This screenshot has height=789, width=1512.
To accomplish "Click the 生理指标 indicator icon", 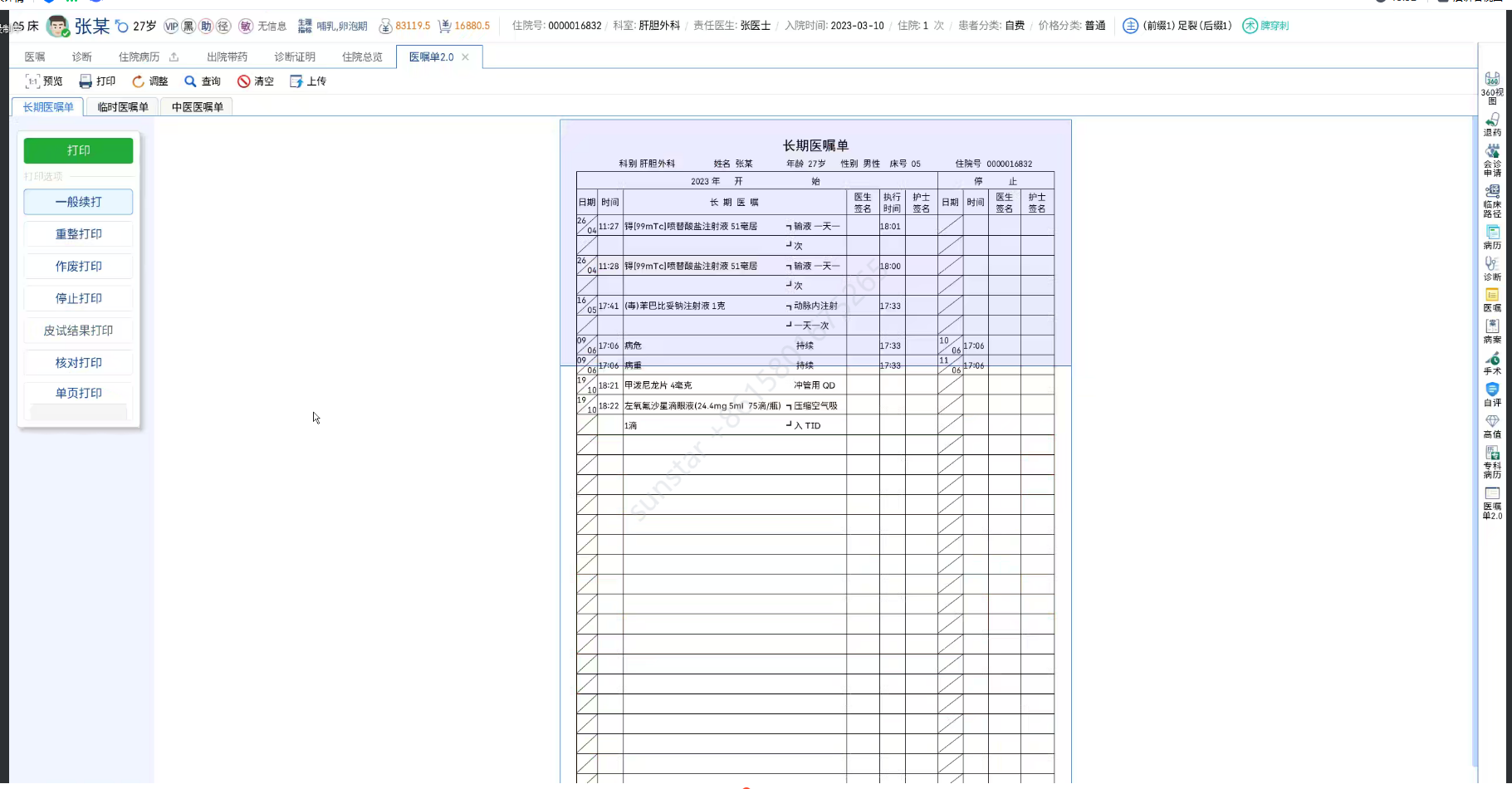I will point(305,27).
